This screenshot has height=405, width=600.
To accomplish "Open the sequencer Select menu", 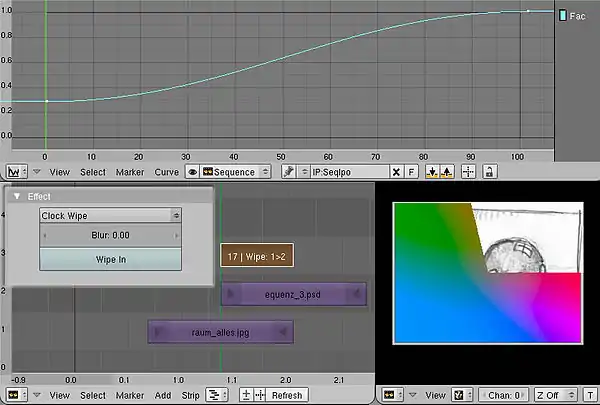I will tap(93, 395).
